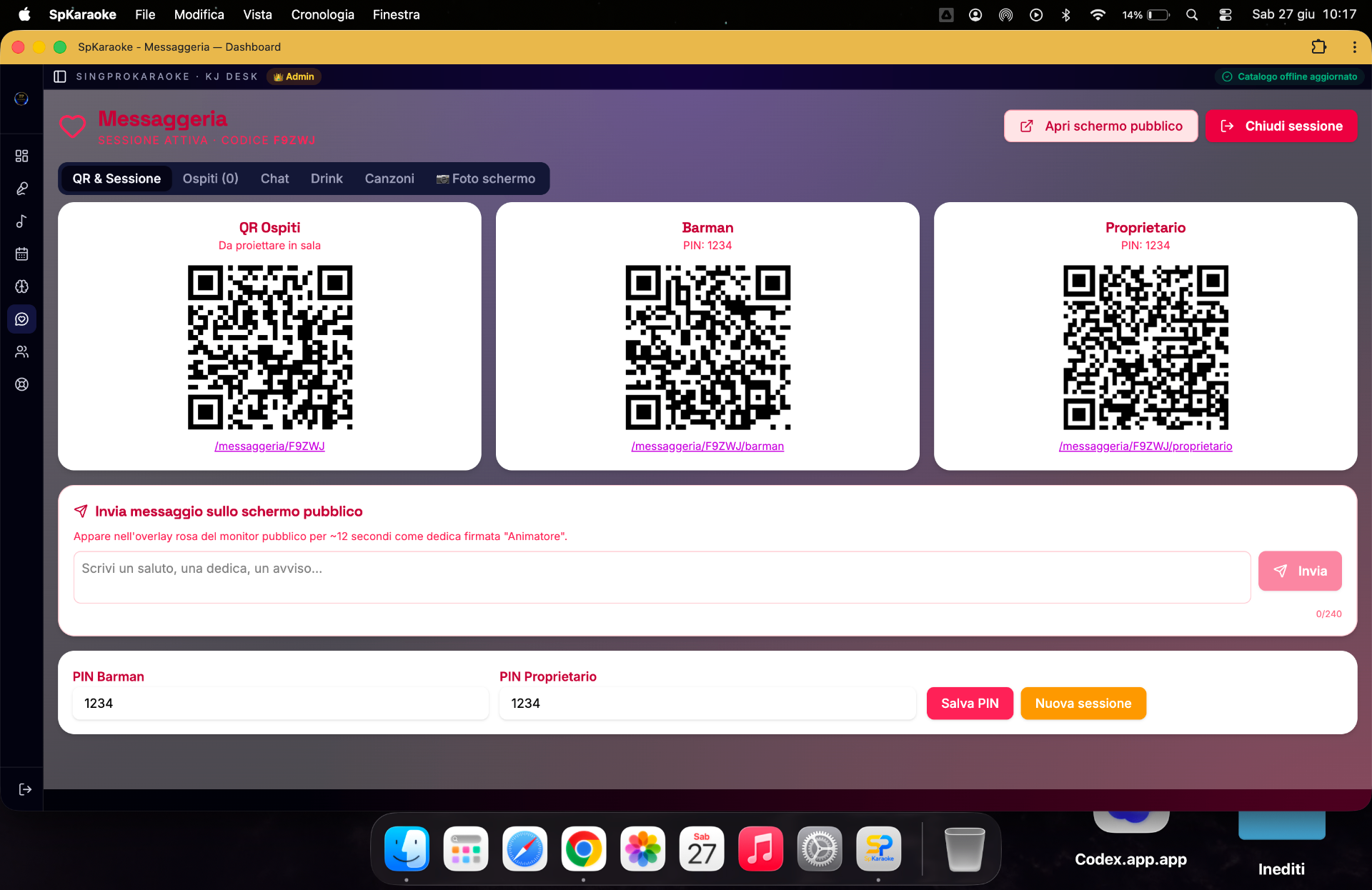Image resolution: width=1372 pixels, height=890 pixels.
Task: Open Launchpad from the Dock
Action: 466,849
